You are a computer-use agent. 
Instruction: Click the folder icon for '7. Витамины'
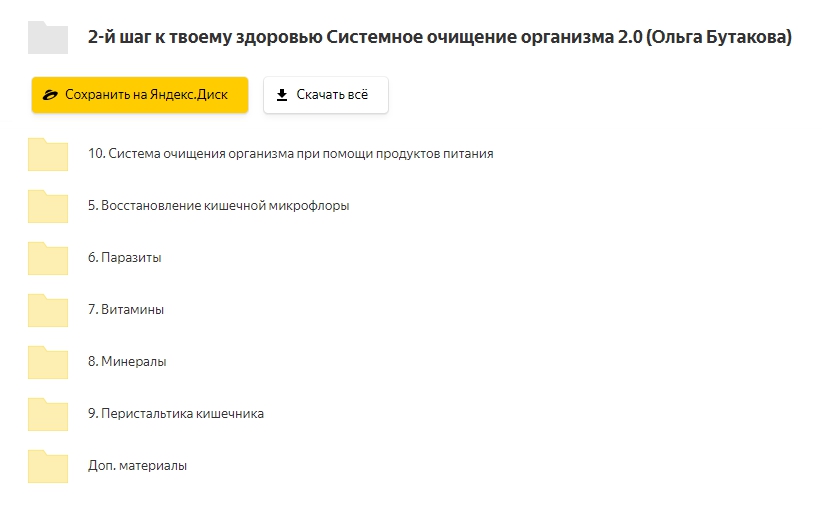click(x=48, y=310)
